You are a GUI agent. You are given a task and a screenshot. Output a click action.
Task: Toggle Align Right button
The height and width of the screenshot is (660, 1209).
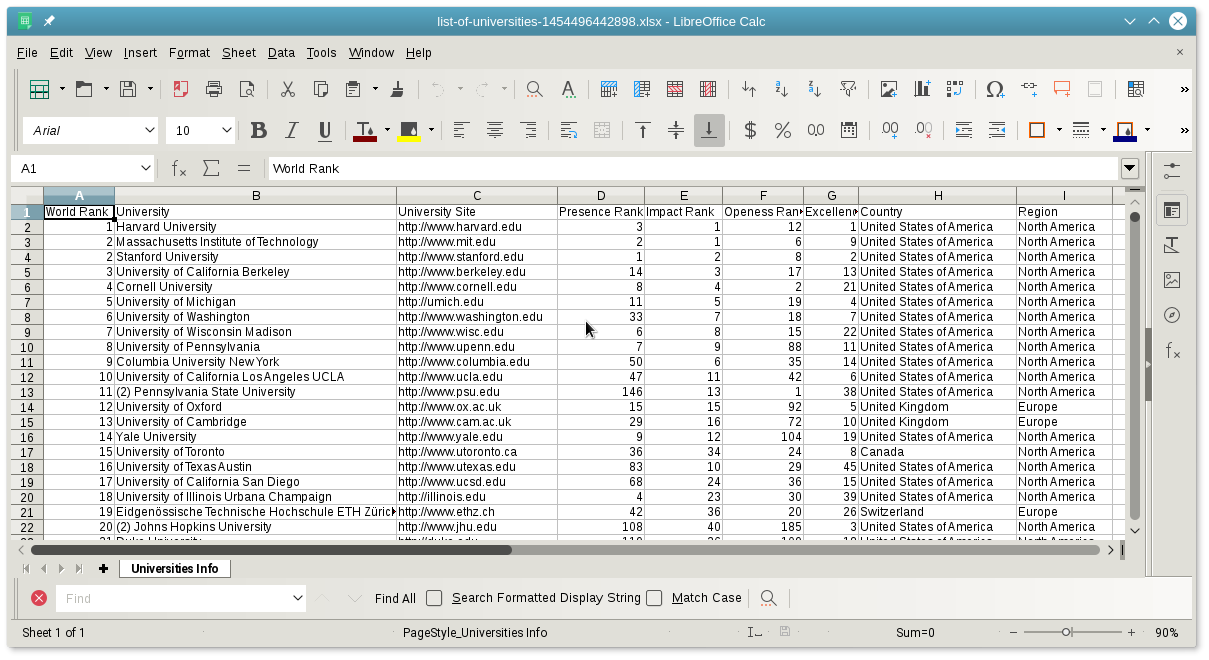527,130
